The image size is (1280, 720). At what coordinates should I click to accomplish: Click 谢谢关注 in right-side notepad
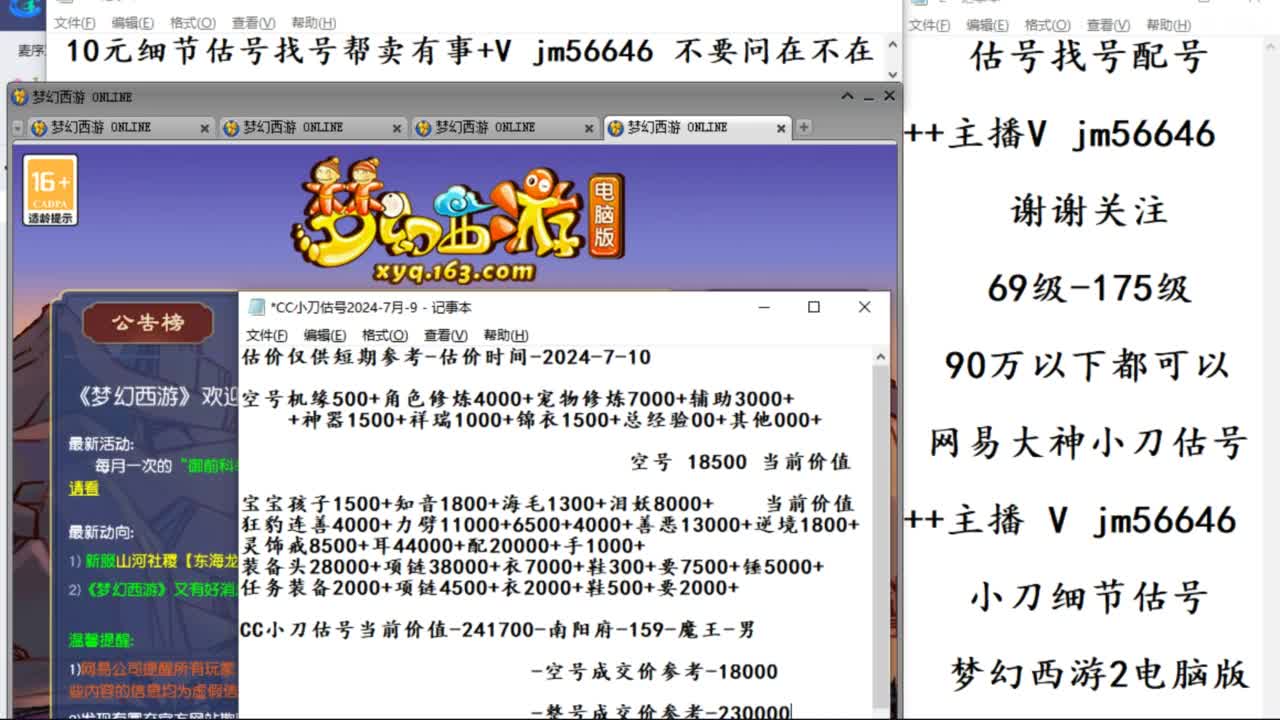pyautogui.click(x=1090, y=211)
